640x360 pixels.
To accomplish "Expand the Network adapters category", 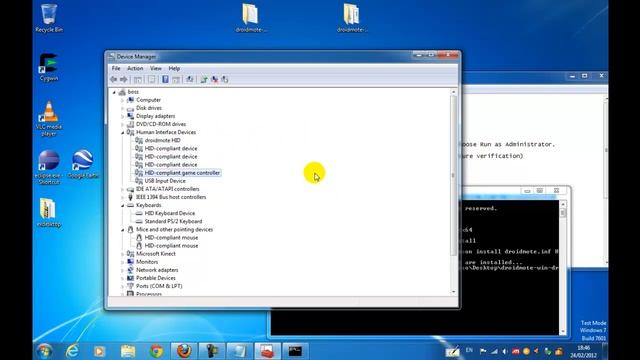I will coord(122,270).
